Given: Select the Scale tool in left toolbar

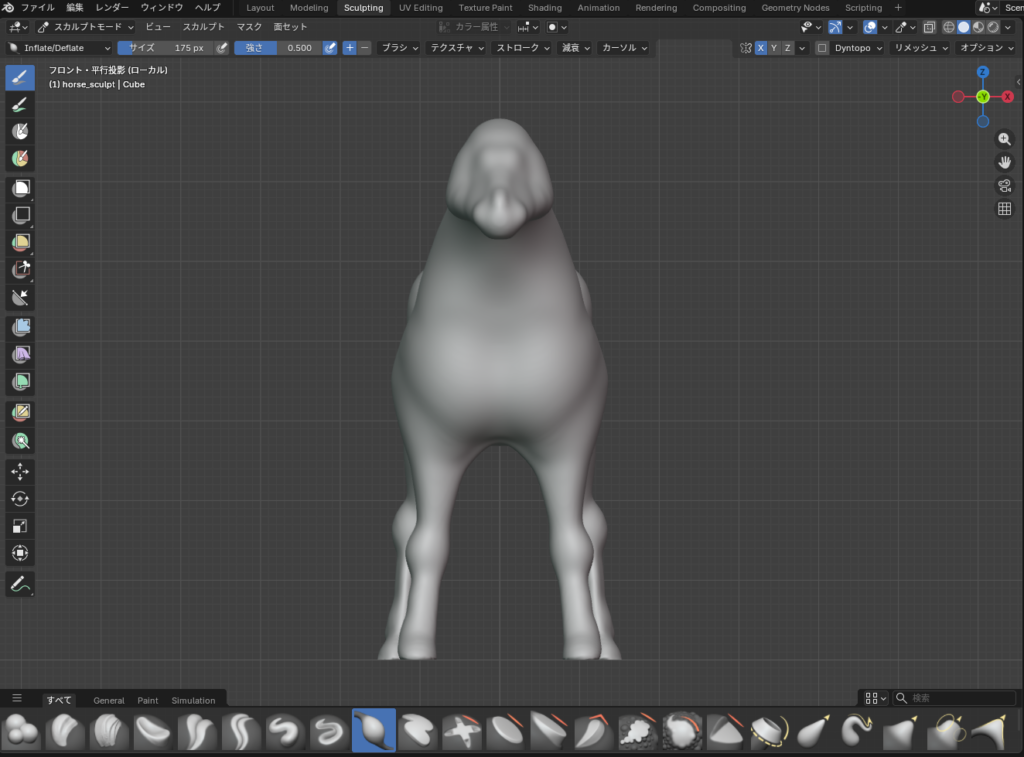Looking at the screenshot, I should click(x=20, y=526).
